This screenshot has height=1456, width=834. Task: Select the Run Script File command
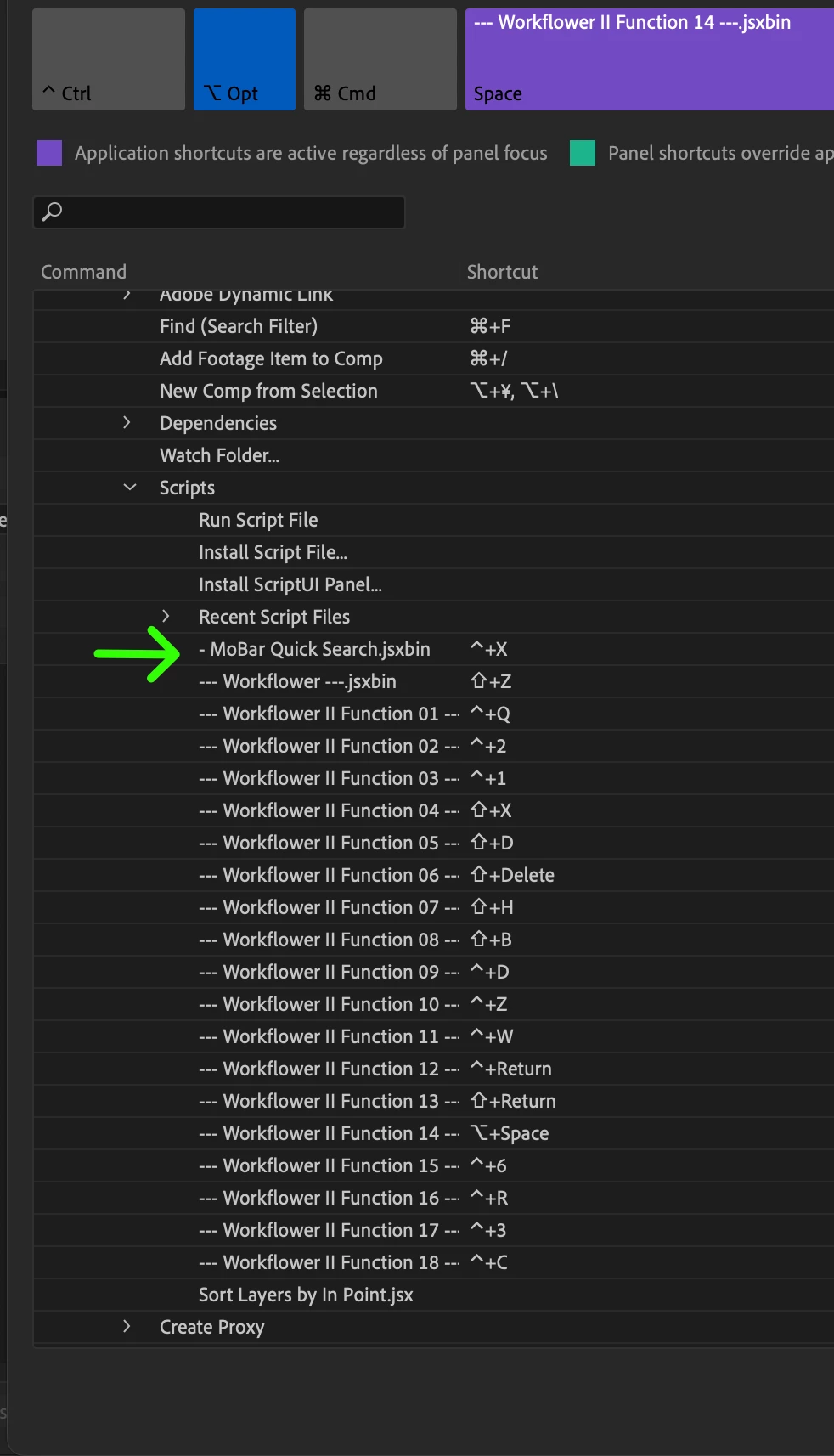coord(258,520)
